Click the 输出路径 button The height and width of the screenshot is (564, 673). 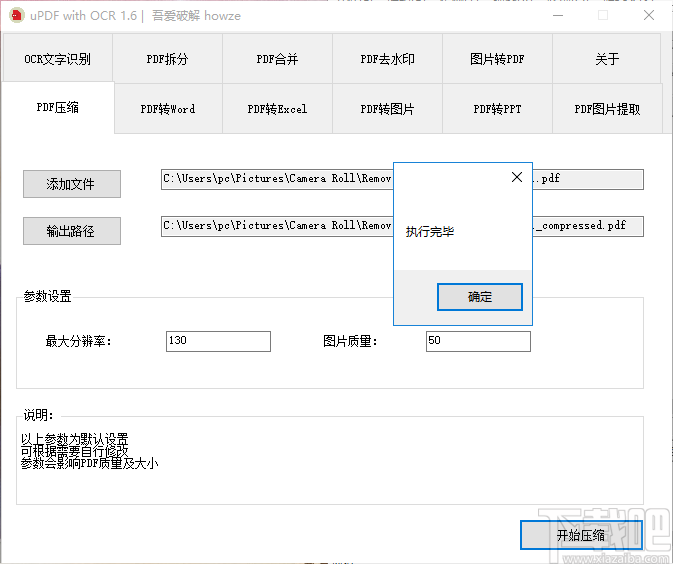point(72,231)
